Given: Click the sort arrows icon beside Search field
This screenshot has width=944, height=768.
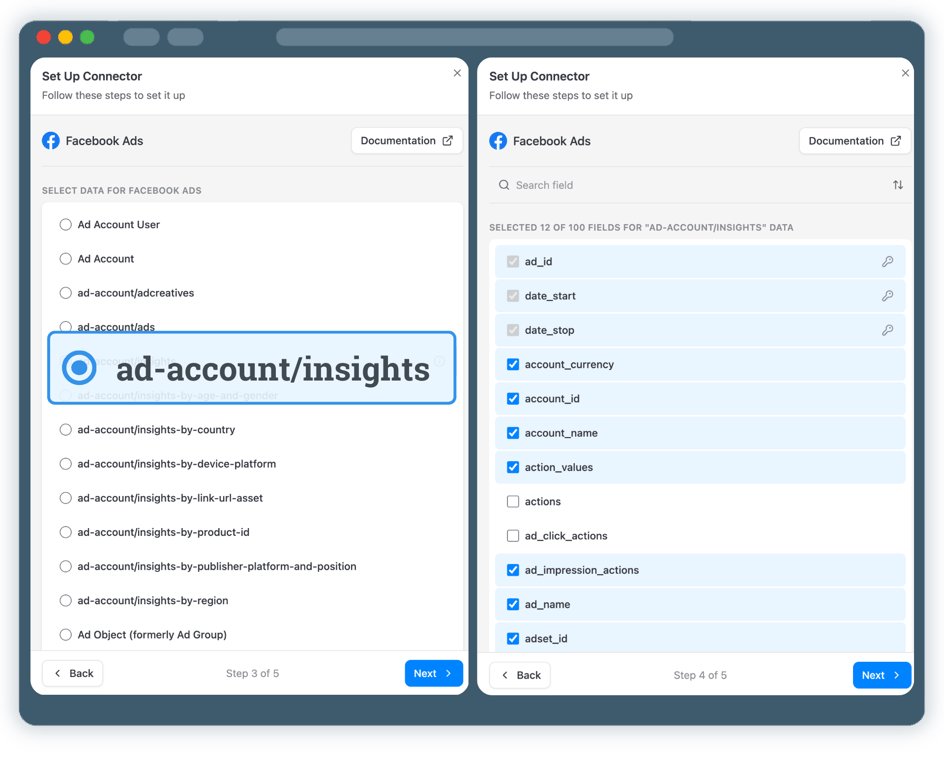Looking at the screenshot, I should pyautogui.click(x=898, y=185).
